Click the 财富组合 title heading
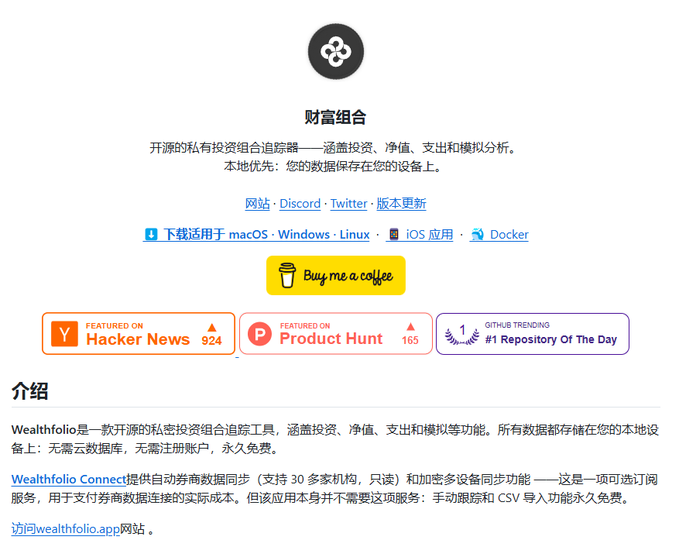 (336, 117)
